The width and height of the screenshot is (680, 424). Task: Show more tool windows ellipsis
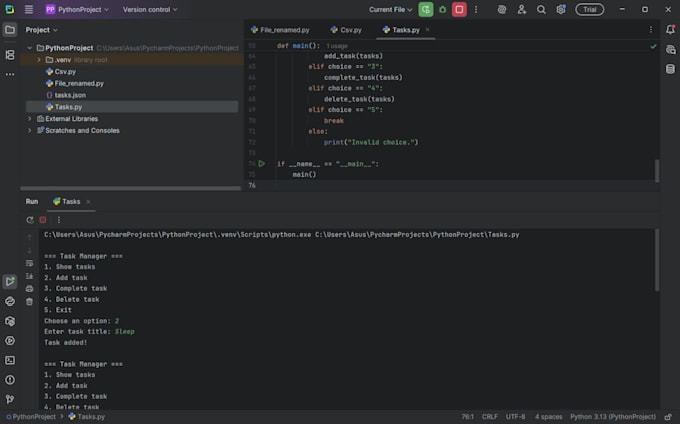tap(10, 75)
